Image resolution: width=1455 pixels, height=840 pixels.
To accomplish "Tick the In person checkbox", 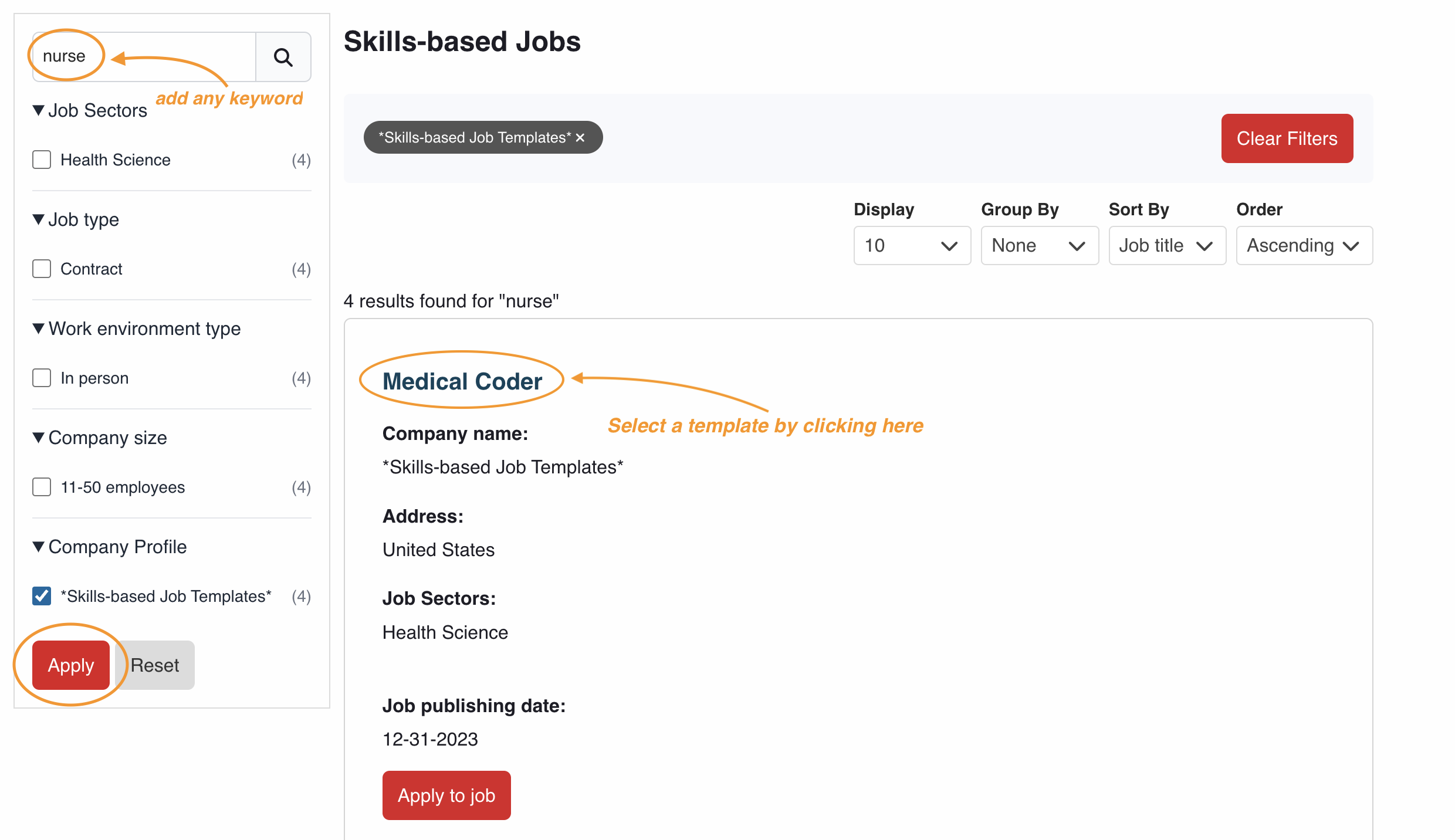I will 42,378.
